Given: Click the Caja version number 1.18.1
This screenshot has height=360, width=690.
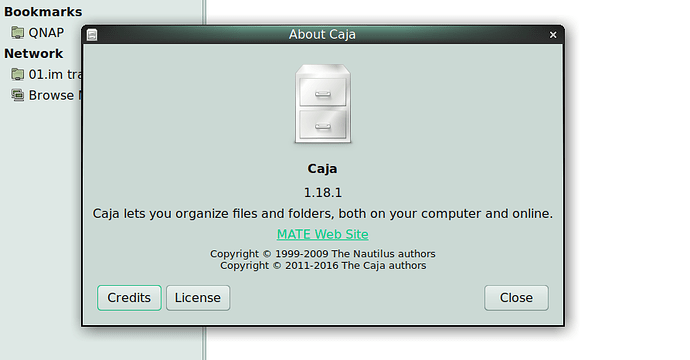Looking at the screenshot, I should coord(323,192).
